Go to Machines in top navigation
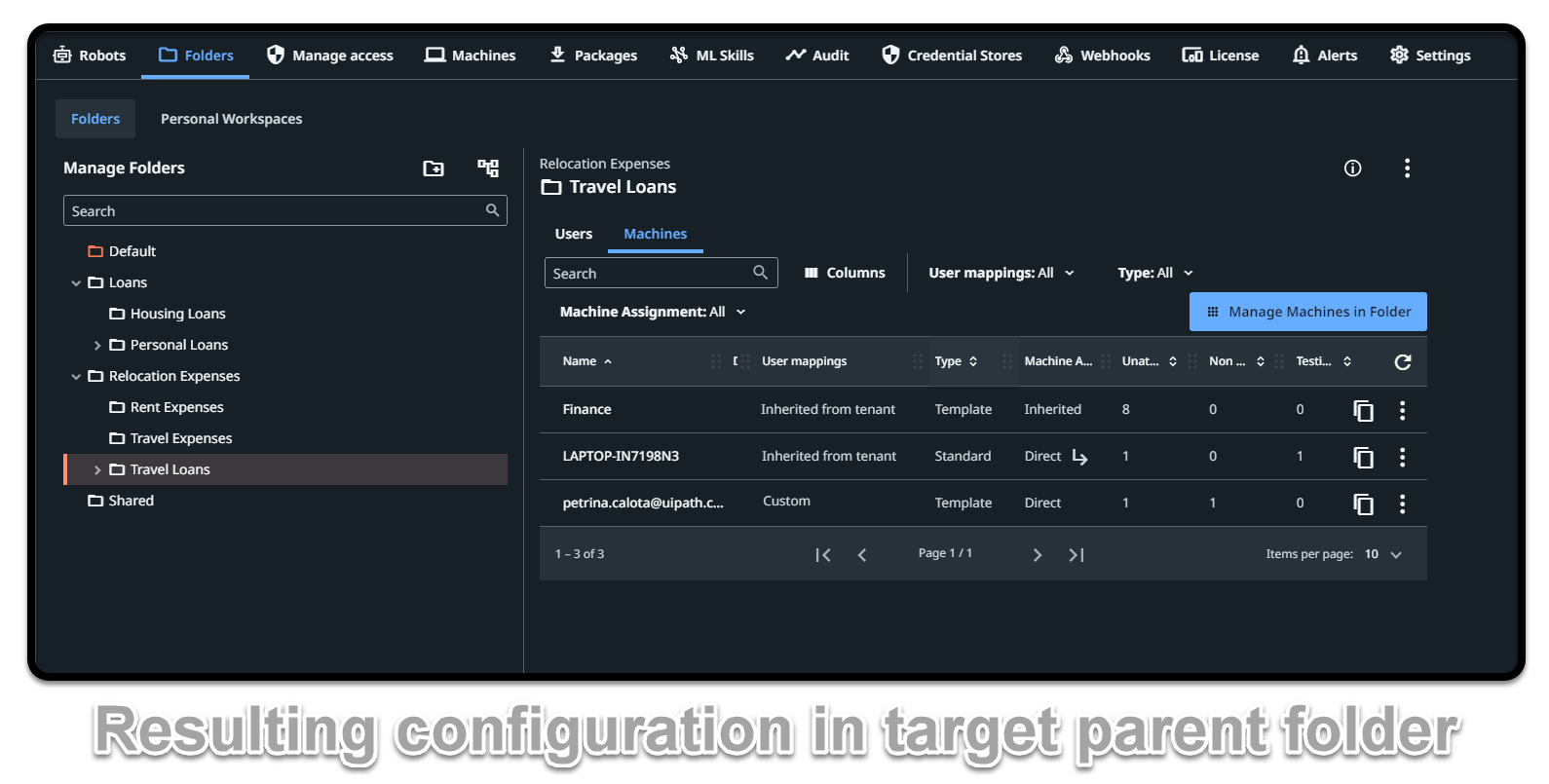 click(x=470, y=56)
